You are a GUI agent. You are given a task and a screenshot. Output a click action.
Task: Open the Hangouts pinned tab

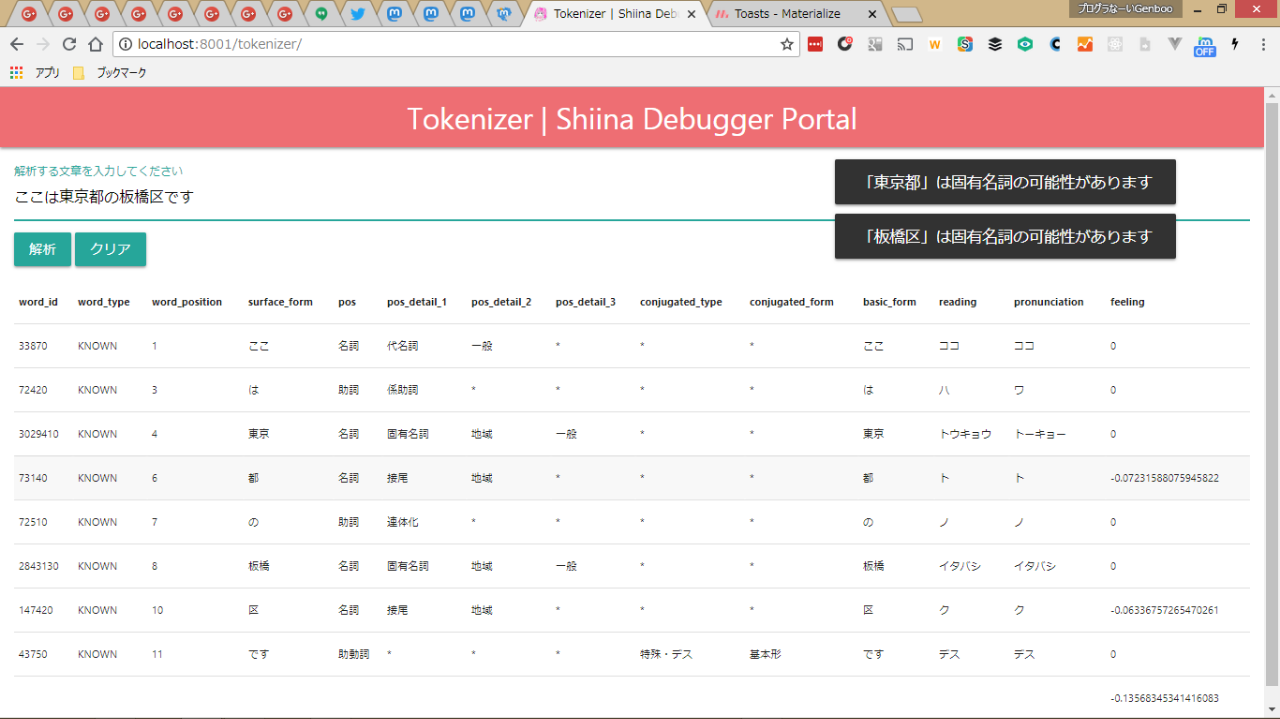(x=321, y=14)
